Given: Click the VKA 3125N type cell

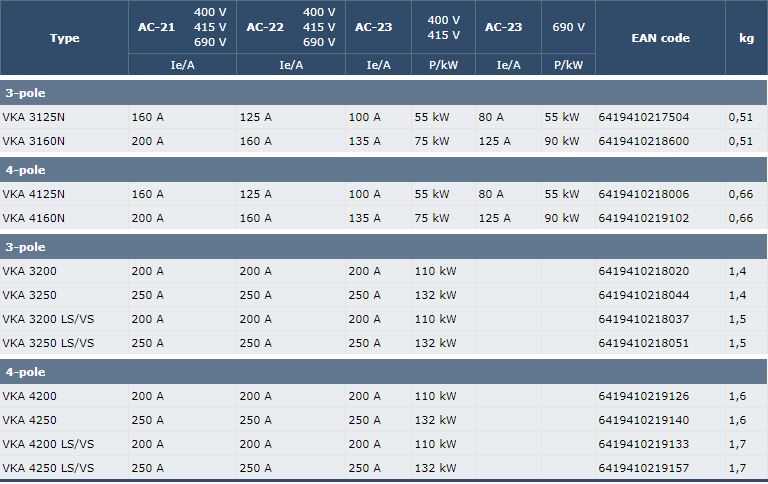Looking at the screenshot, I should [34, 117].
